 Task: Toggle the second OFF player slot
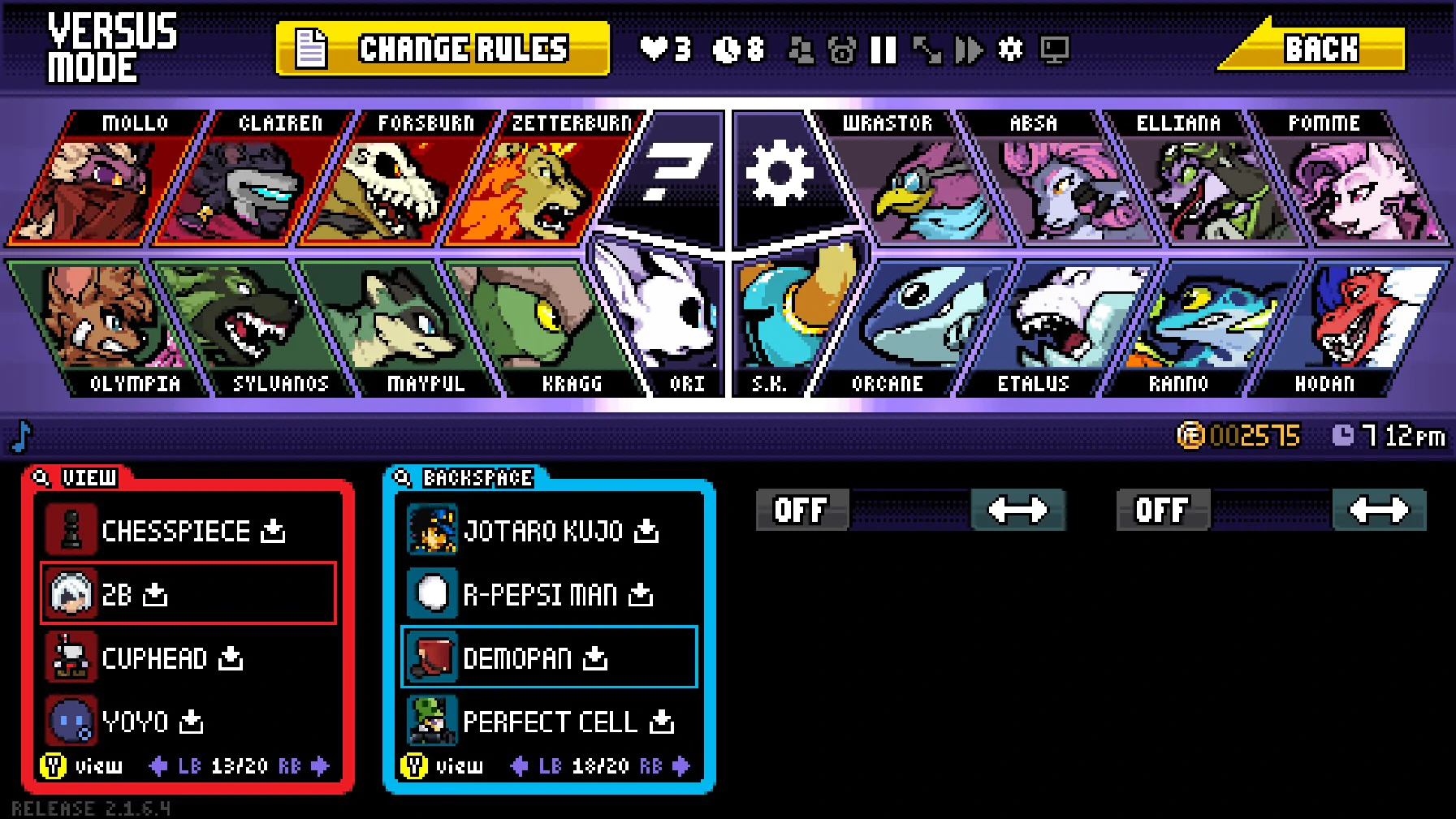click(x=1163, y=510)
